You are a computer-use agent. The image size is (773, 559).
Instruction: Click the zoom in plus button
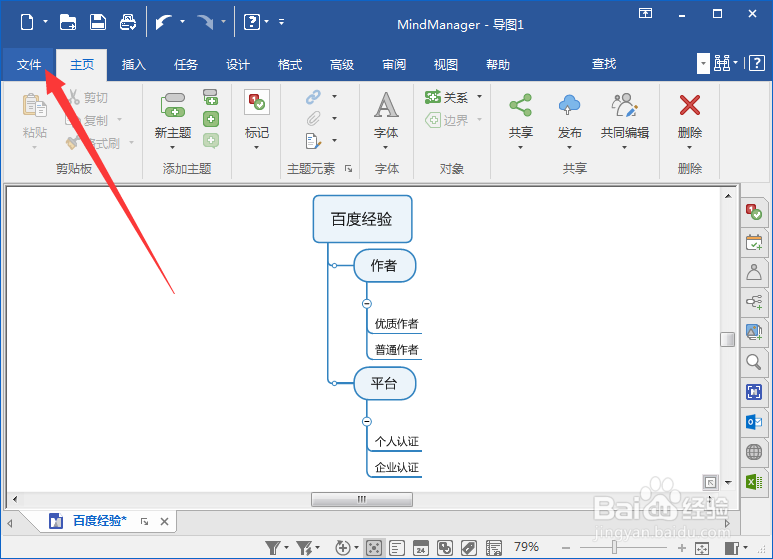click(x=682, y=548)
